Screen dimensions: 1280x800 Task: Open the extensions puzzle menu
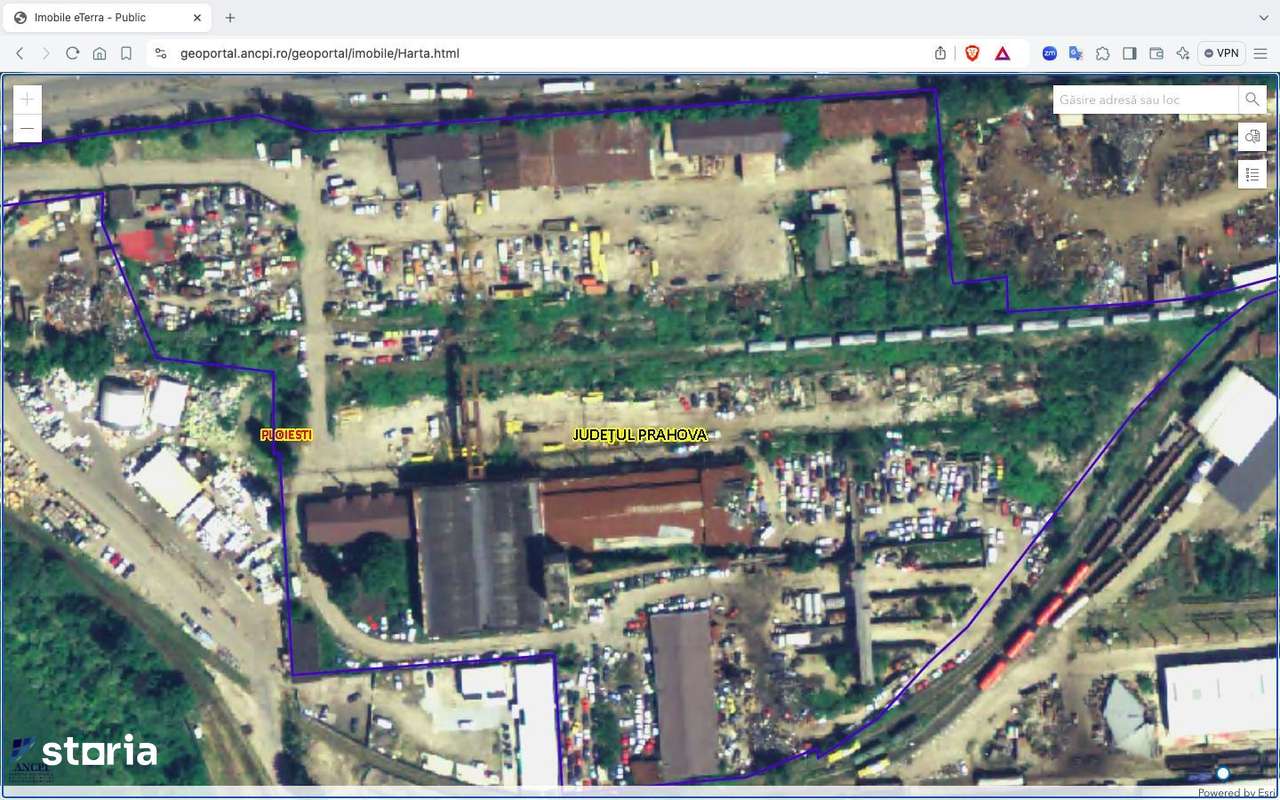tap(1103, 53)
